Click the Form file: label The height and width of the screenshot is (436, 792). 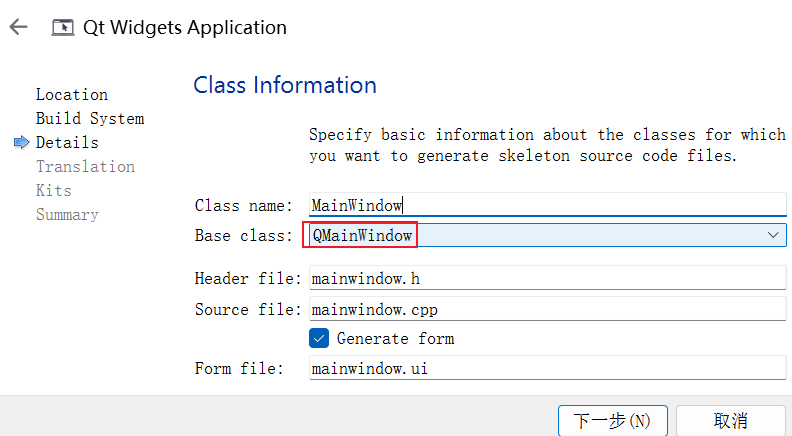point(239,368)
